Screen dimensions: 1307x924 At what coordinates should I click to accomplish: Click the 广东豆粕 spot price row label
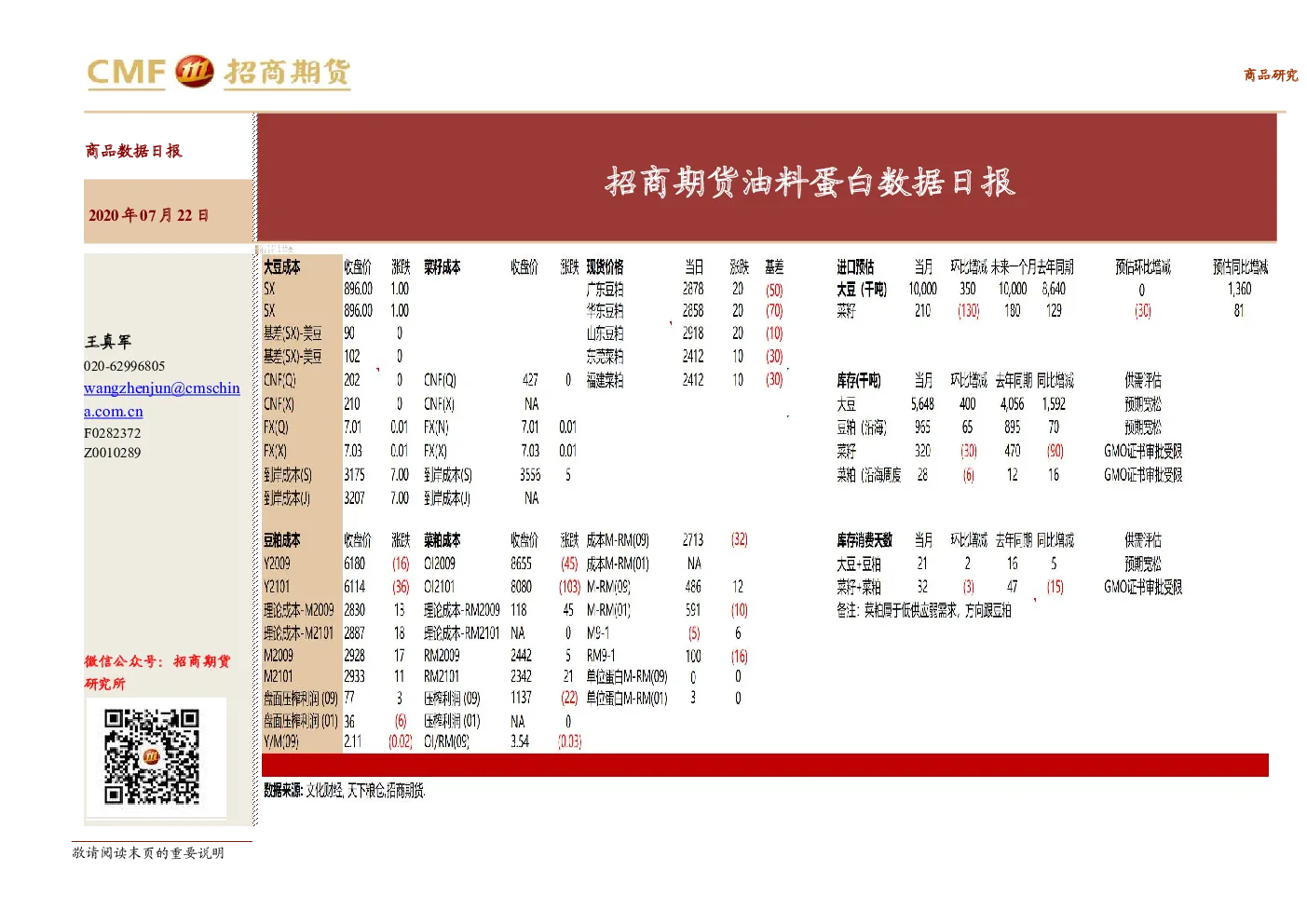point(605,290)
